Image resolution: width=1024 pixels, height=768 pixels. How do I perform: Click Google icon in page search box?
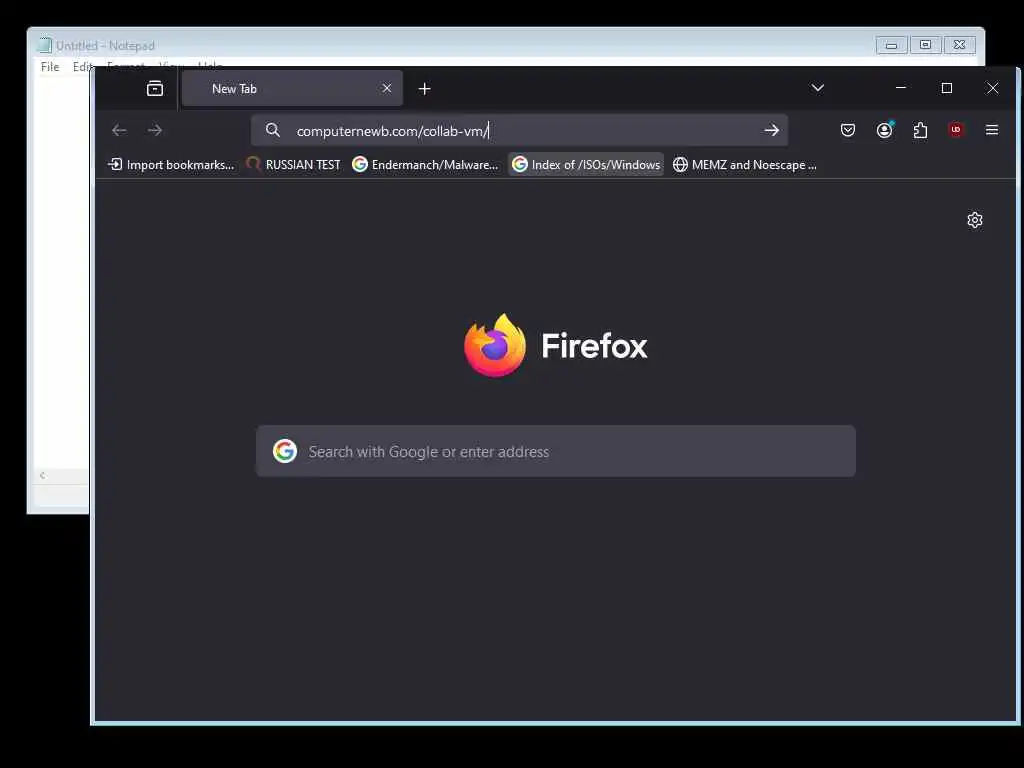pyautogui.click(x=285, y=451)
